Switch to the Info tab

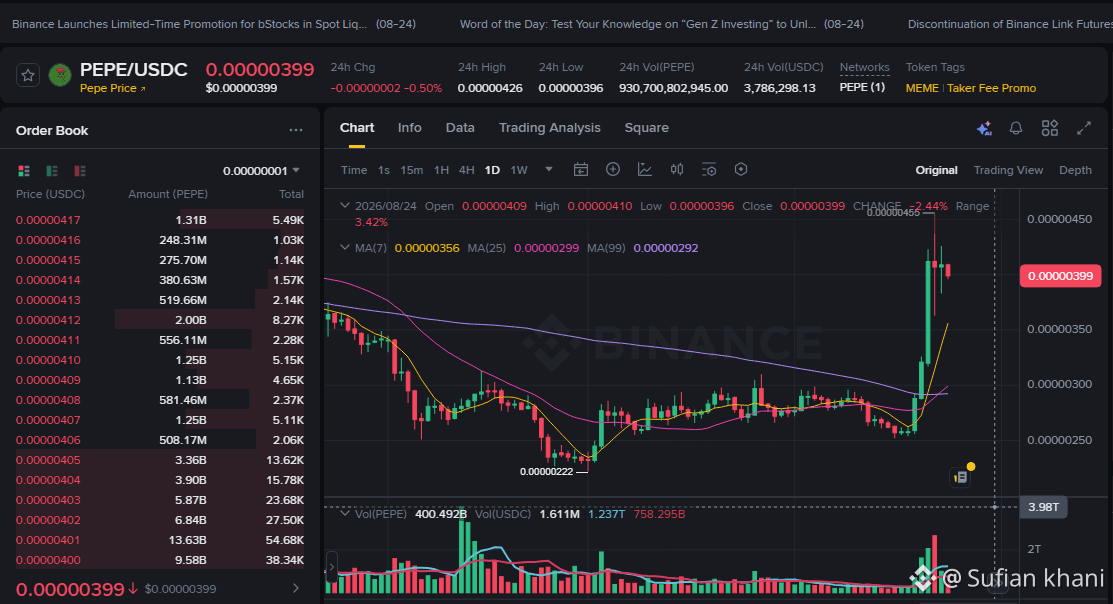click(410, 128)
